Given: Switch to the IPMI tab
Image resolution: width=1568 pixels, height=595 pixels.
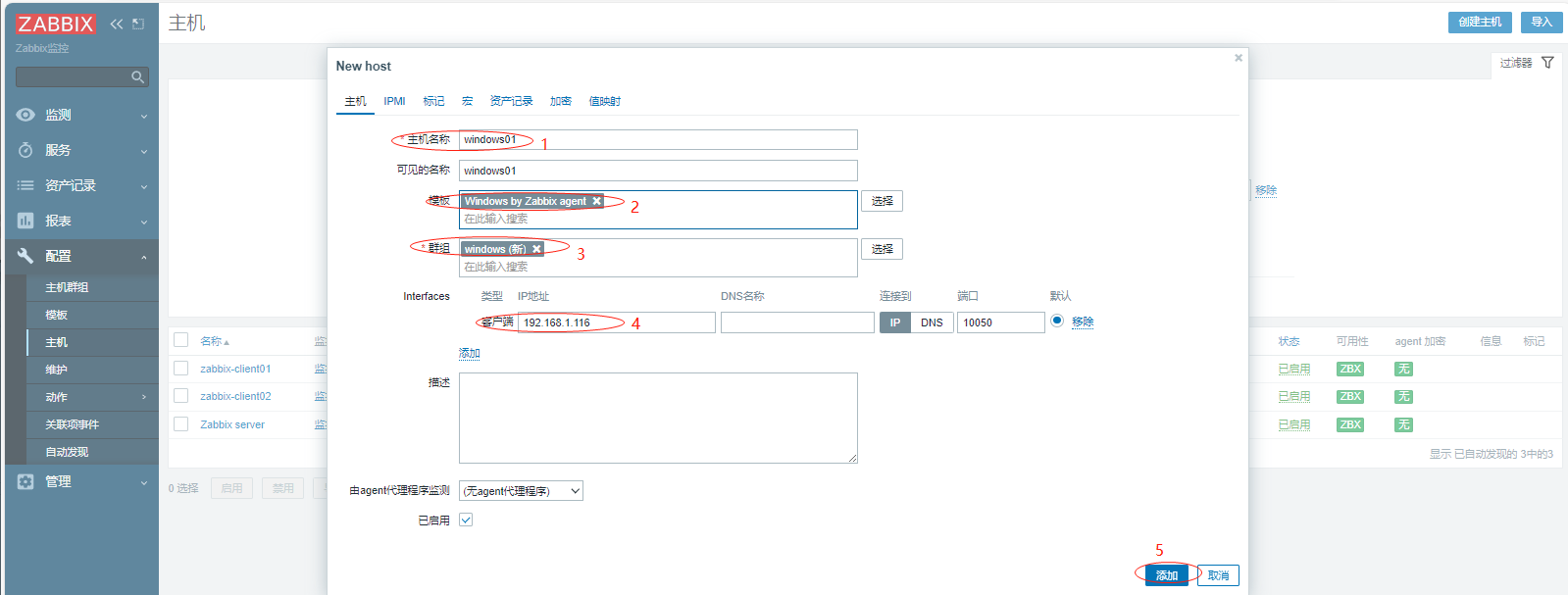Looking at the screenshot, I should (x=394, y=101).
